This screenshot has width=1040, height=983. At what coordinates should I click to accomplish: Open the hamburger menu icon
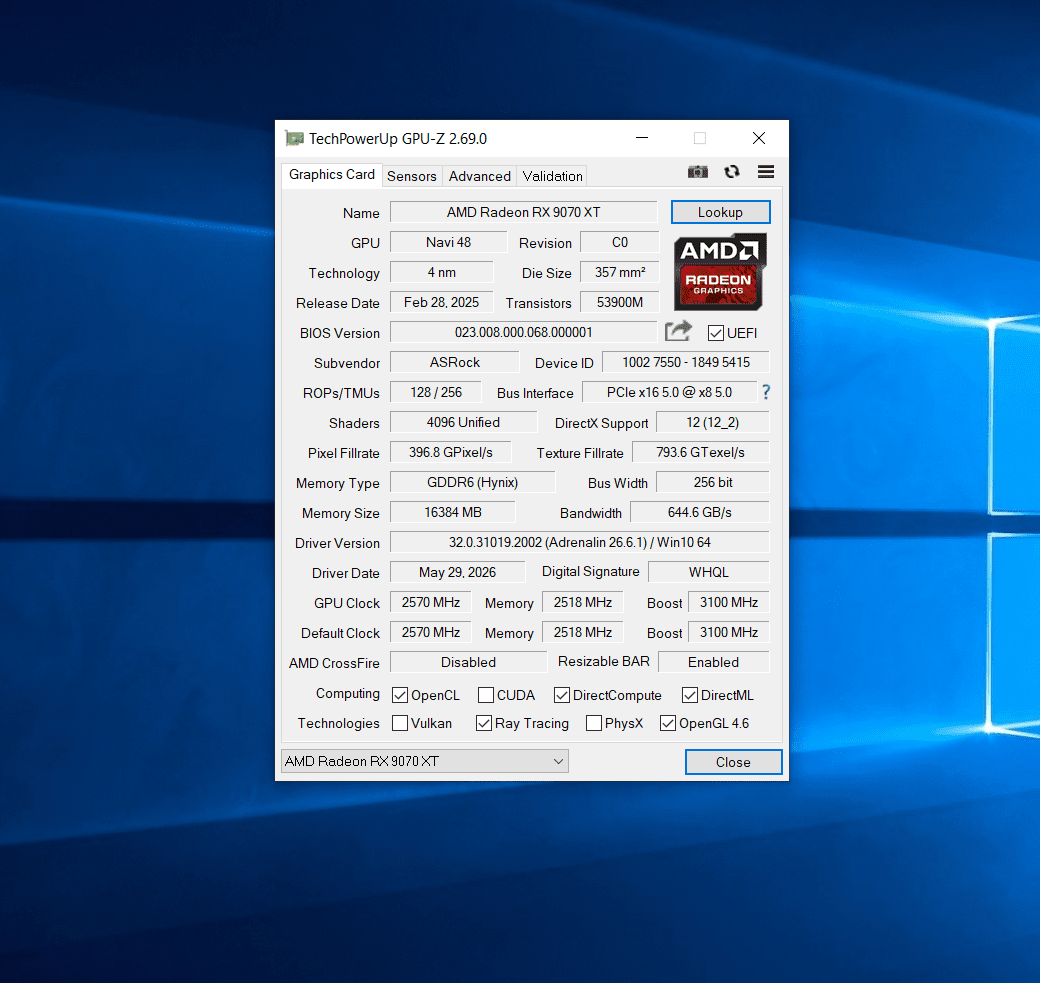(766, 172)
